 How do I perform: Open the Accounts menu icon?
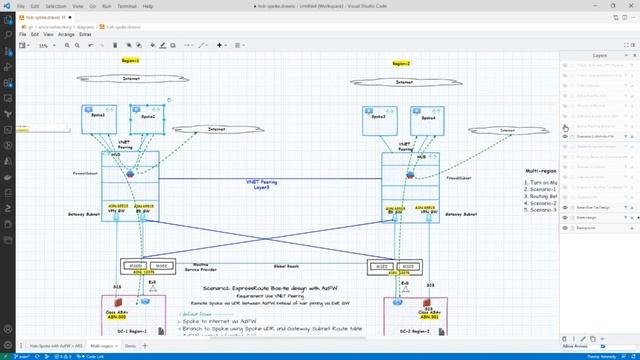(8, 329)
